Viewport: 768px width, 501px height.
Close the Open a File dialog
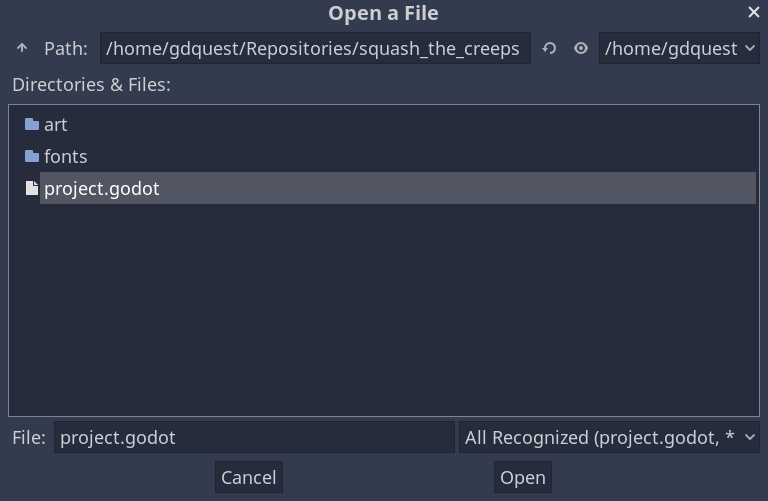click(x=753, y=13)
